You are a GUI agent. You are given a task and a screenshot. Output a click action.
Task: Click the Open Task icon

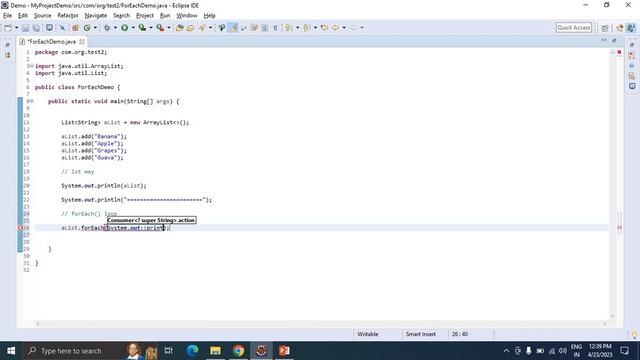[x=190, y=28]
